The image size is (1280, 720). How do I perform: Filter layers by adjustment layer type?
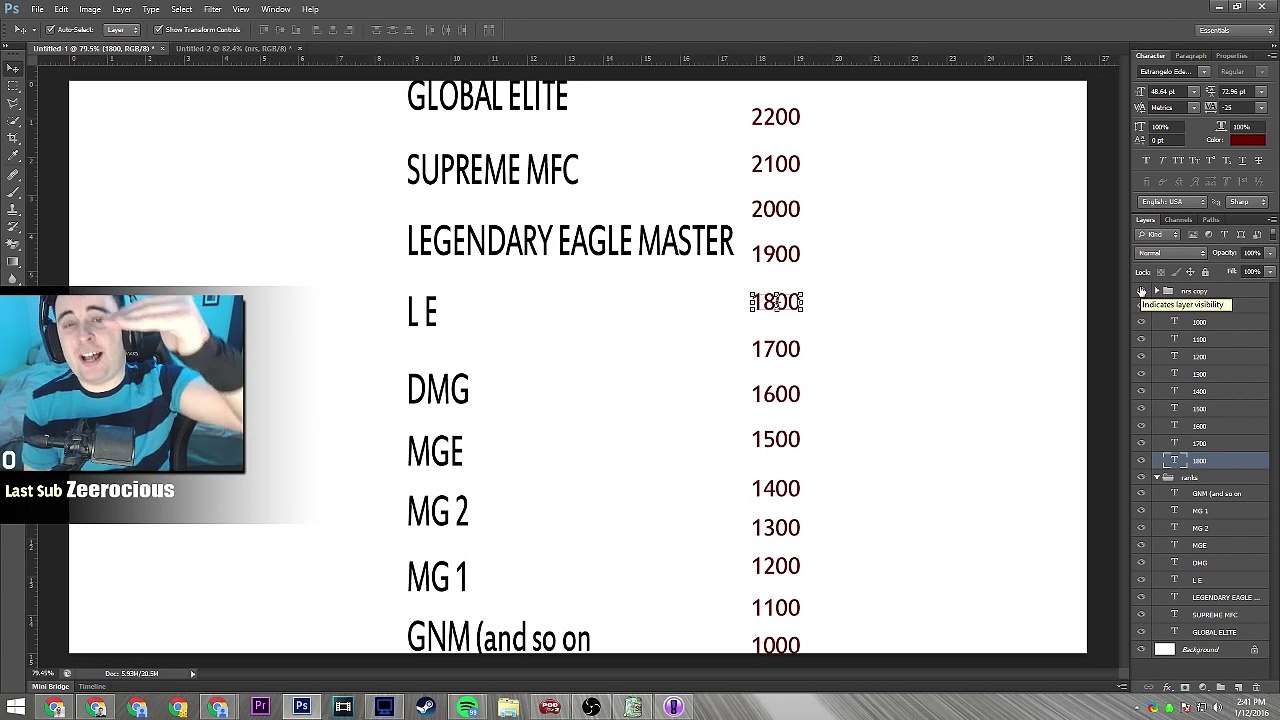(x=1208, y=234)
